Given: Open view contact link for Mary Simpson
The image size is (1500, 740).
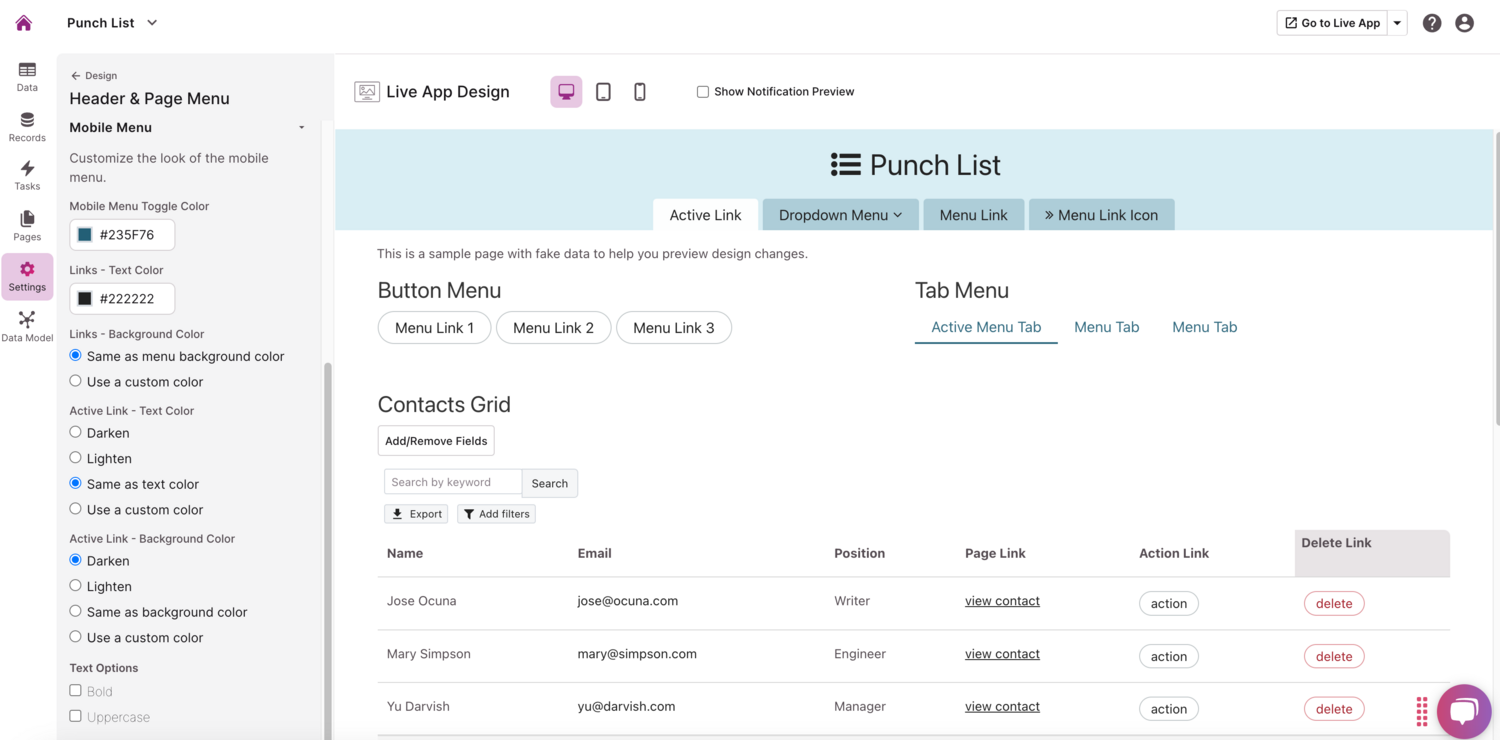Looking at the screenshot, I should (1001, 653).
